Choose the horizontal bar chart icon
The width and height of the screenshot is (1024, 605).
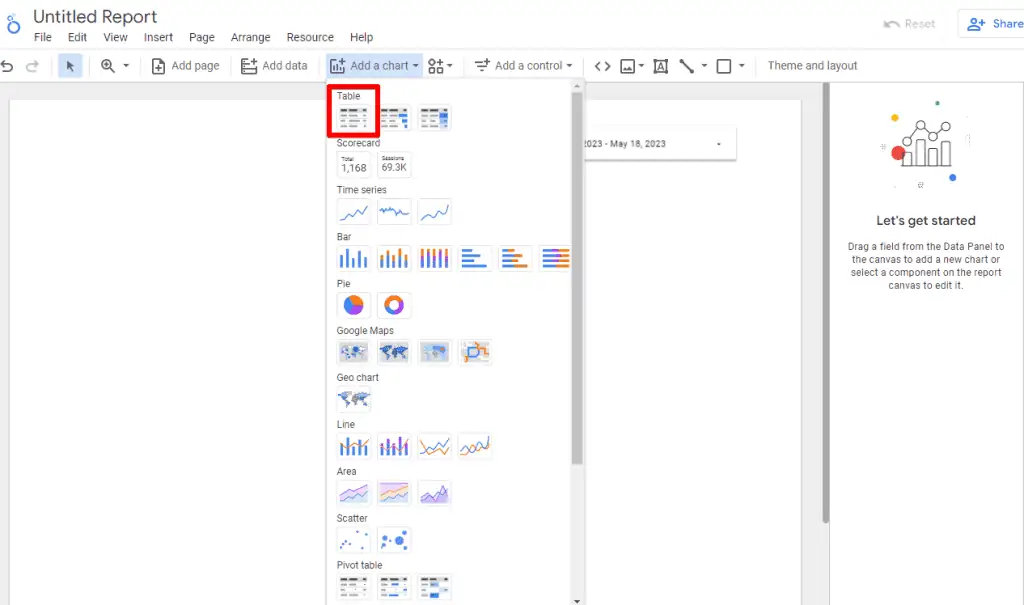[474, 259]
